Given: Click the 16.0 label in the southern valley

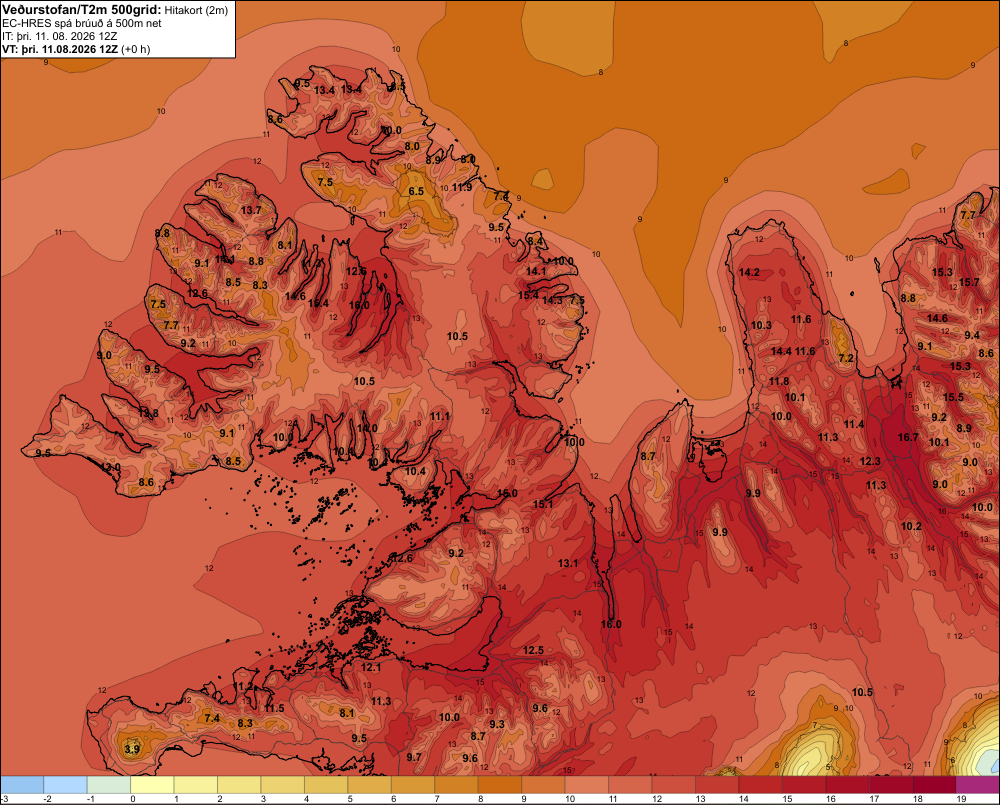Looking at the screenshot, I should click(611, 624).
